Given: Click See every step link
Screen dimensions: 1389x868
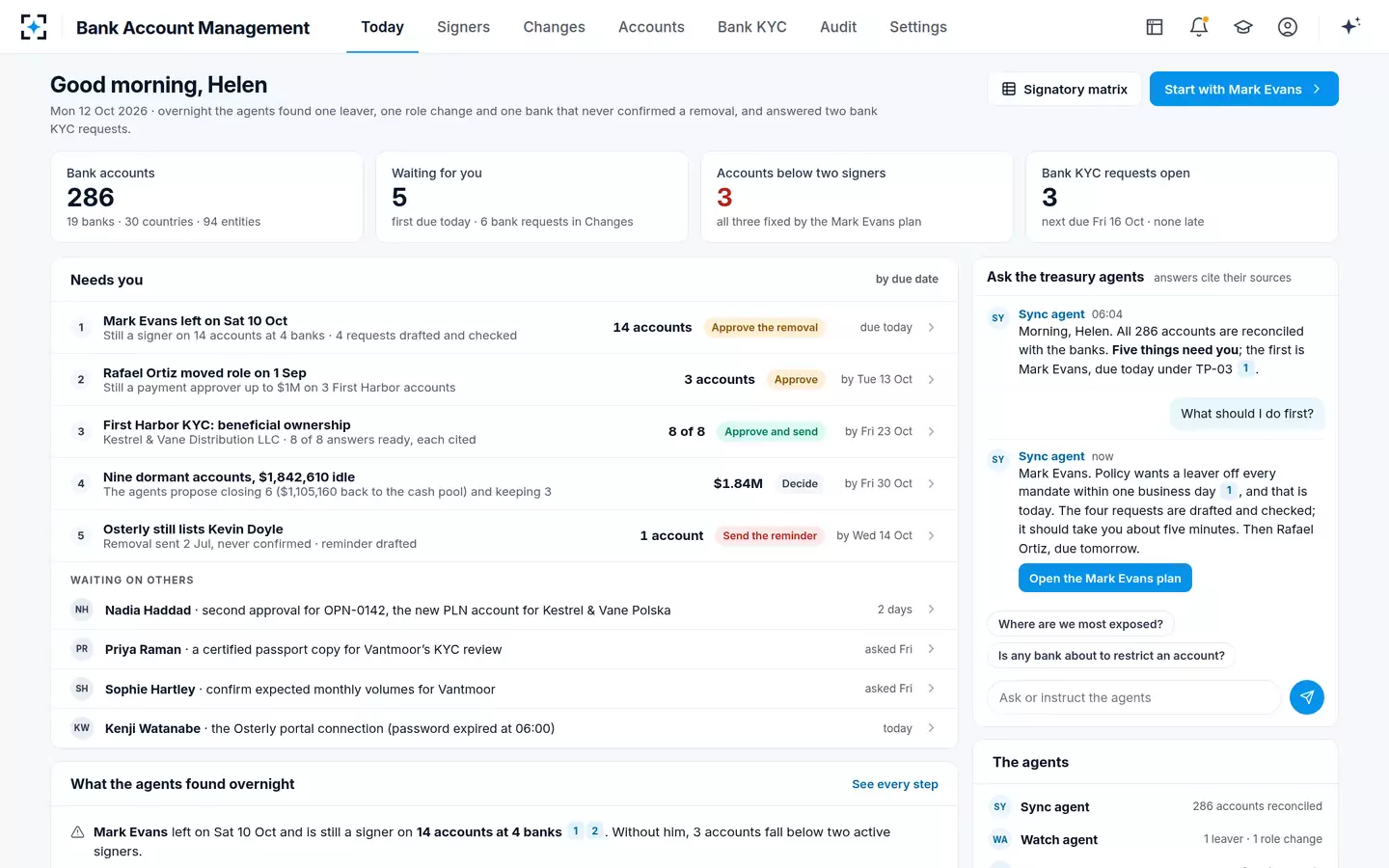Looking at the screenshot, I should click(x=895, y=784).
